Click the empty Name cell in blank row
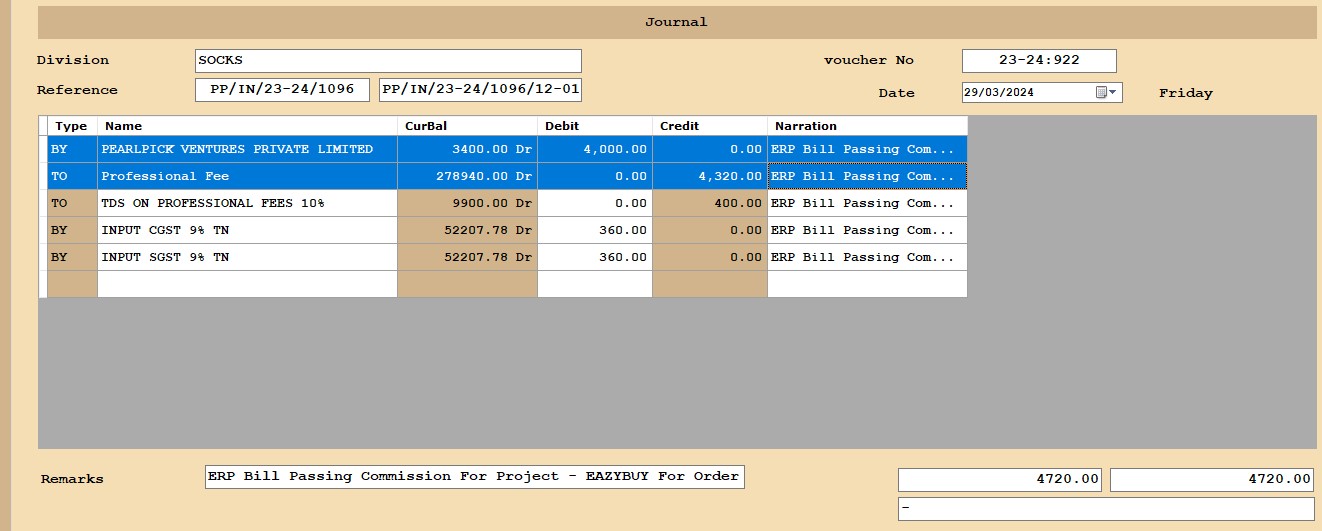 [x=246, y=284]
